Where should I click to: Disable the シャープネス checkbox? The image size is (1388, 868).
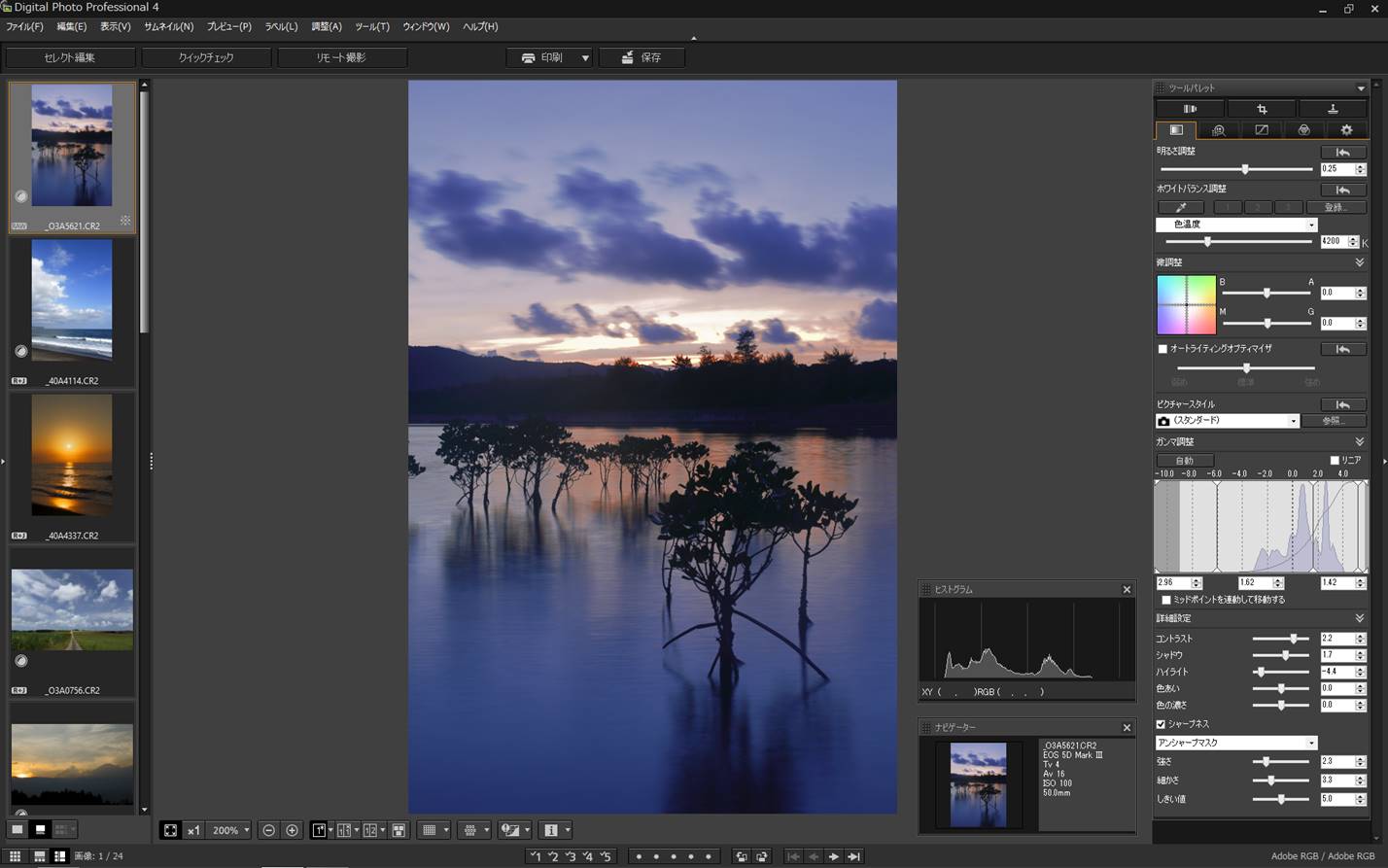(1160, 724)
